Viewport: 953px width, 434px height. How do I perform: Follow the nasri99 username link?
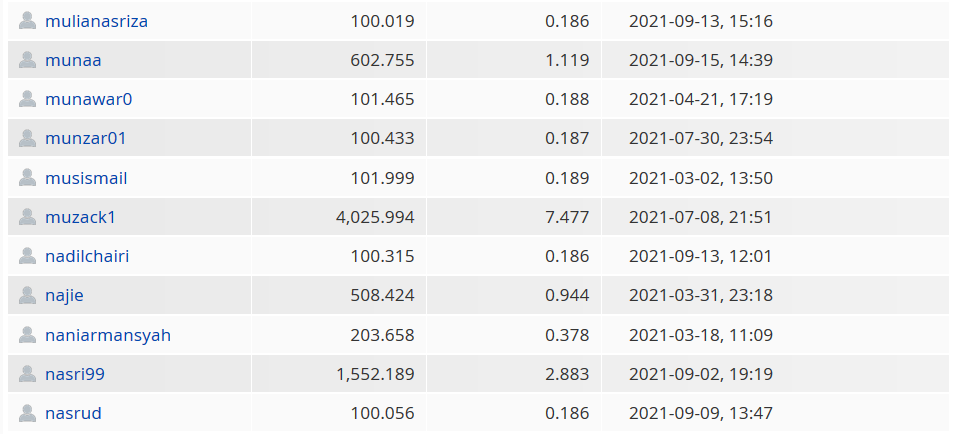click(x=75, y=374)
